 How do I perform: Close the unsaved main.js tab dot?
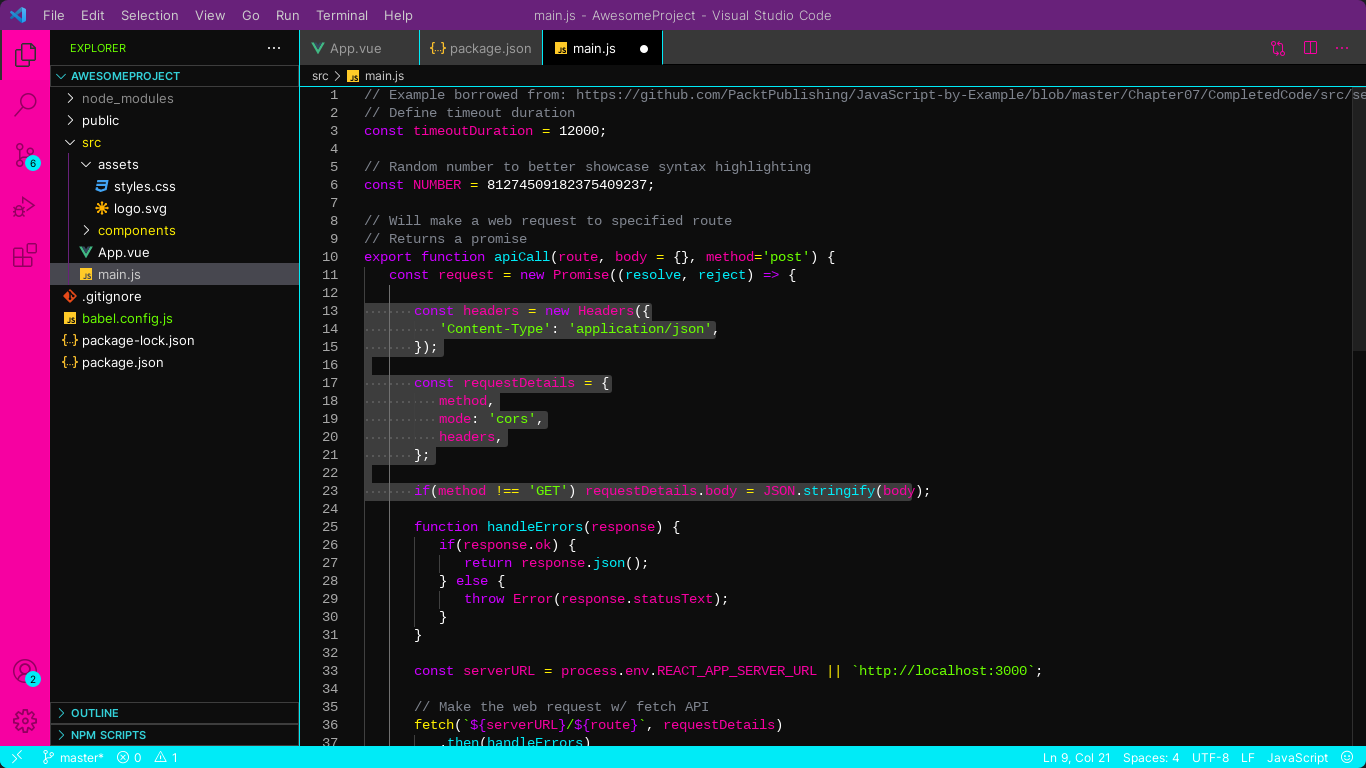click(x=644, y=48)
